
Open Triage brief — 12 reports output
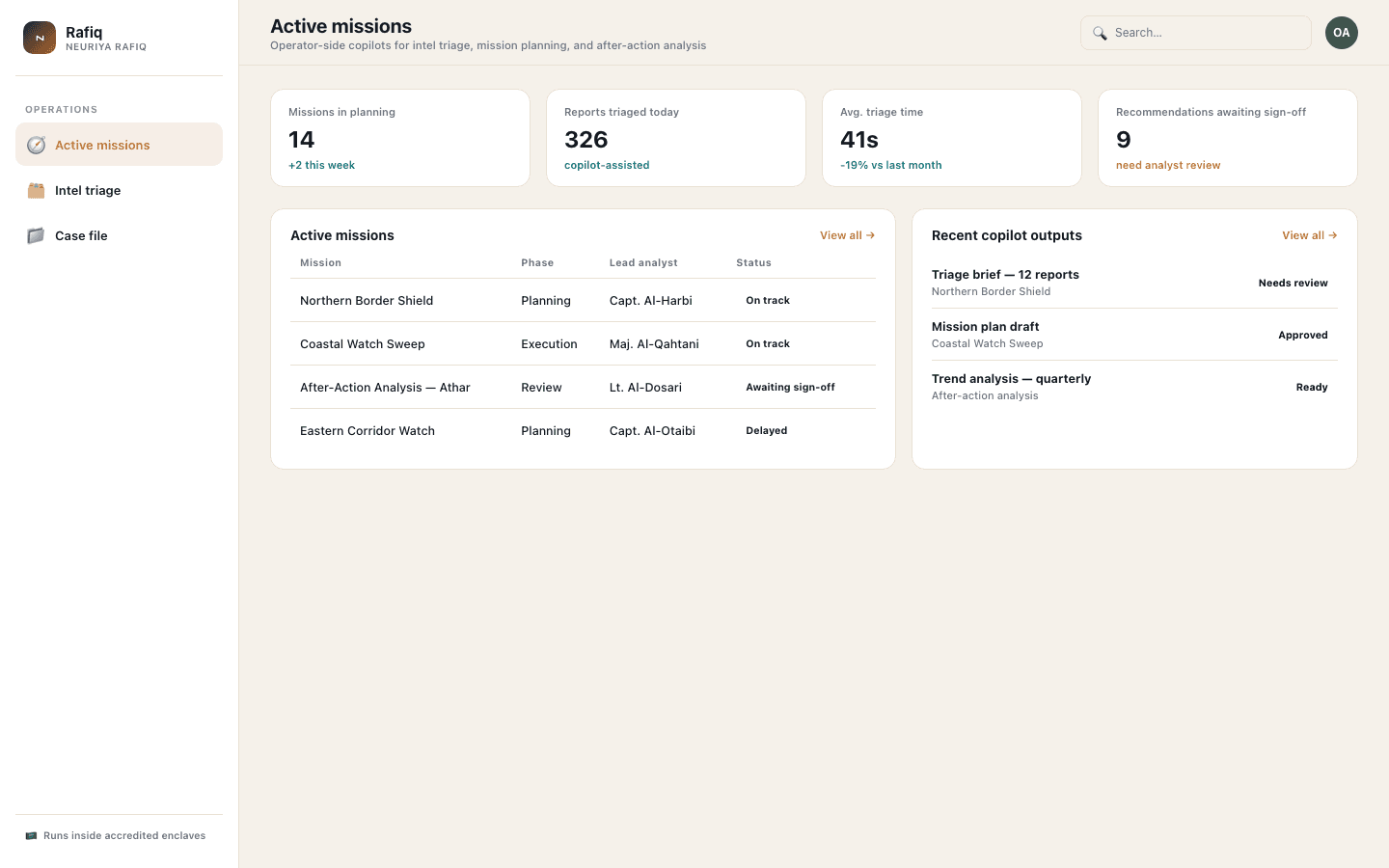click(x=1134, y=283)
